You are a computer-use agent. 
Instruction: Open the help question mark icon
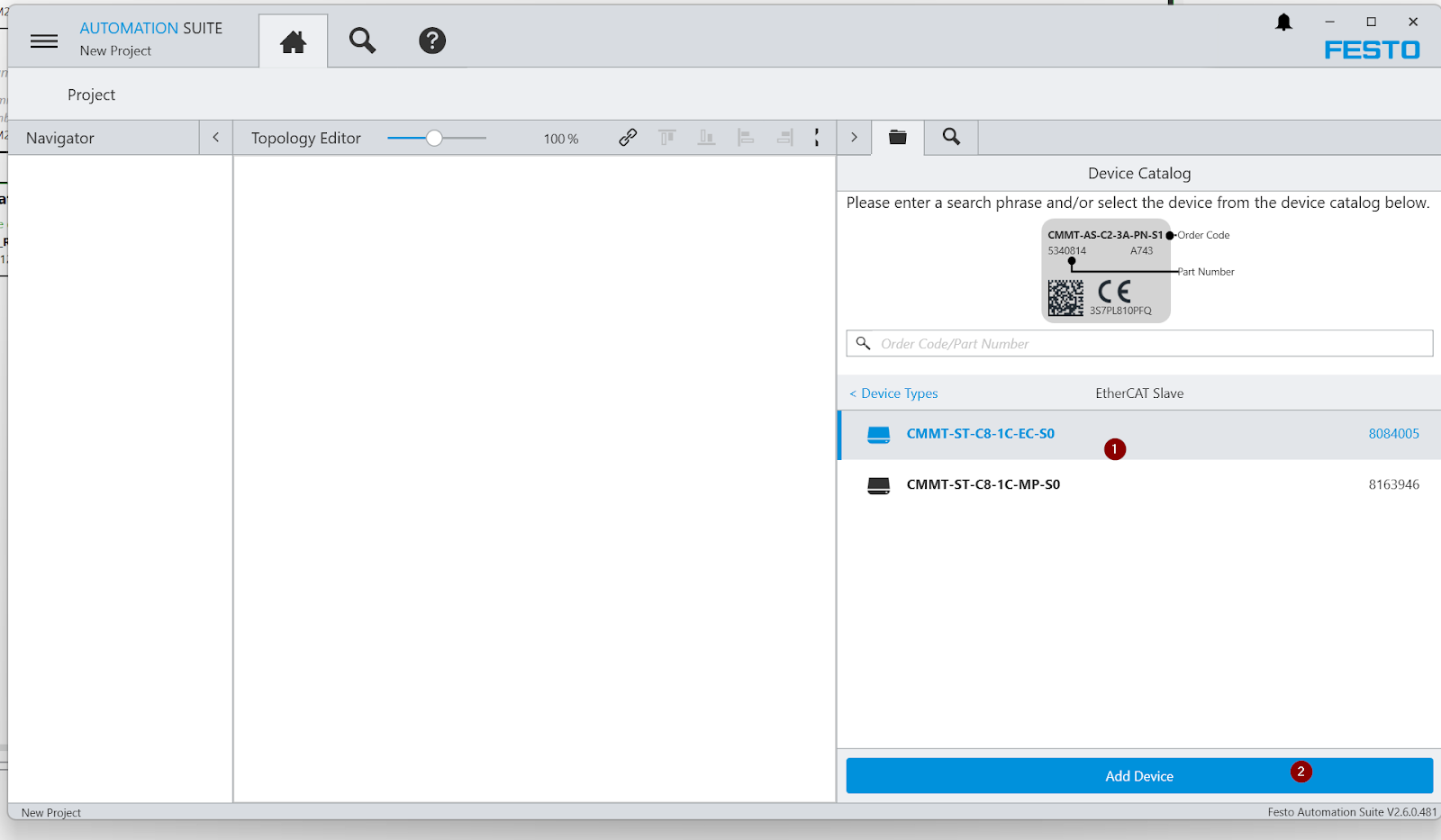coord(432,41)
